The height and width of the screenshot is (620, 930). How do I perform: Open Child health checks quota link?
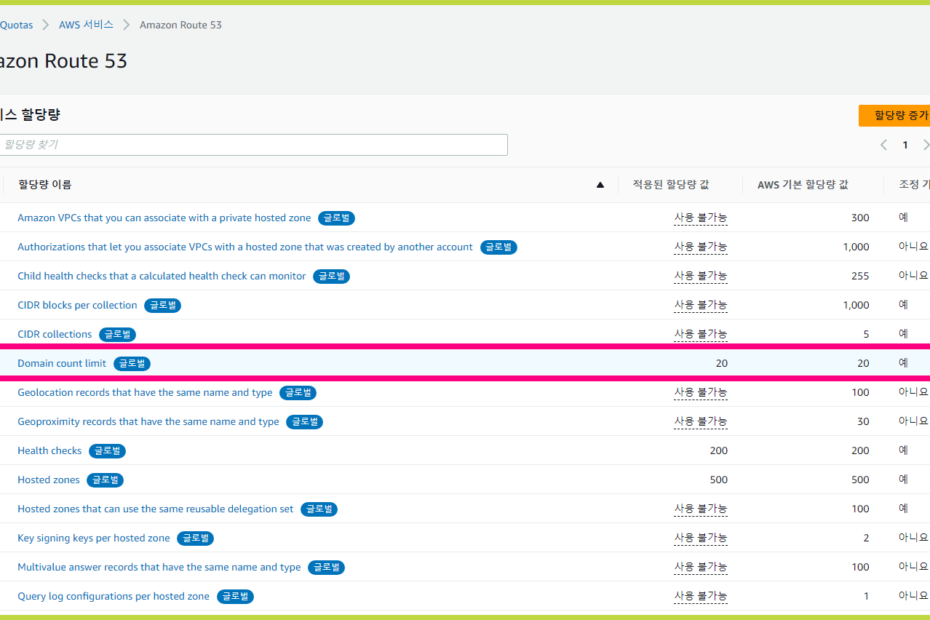pyautogui.click(x=161, y=276)
